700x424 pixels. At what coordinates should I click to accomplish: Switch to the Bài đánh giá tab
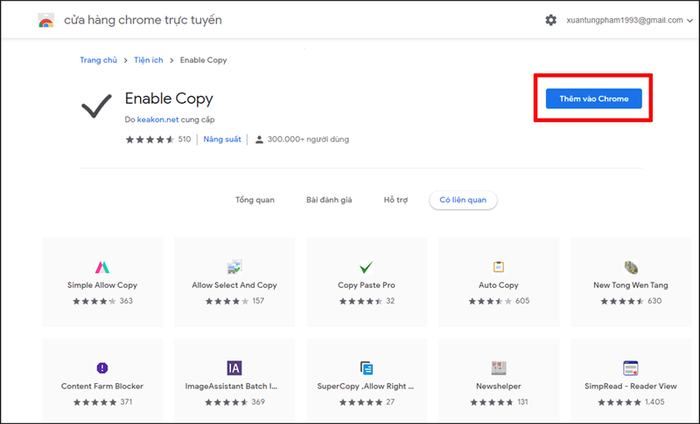[x=329, y=200]
